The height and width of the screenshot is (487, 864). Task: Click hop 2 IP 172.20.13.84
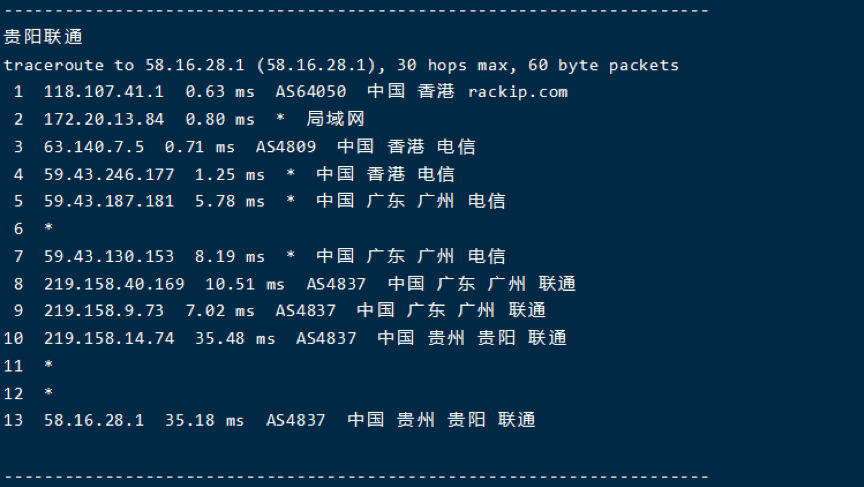[x=104, y=119]
